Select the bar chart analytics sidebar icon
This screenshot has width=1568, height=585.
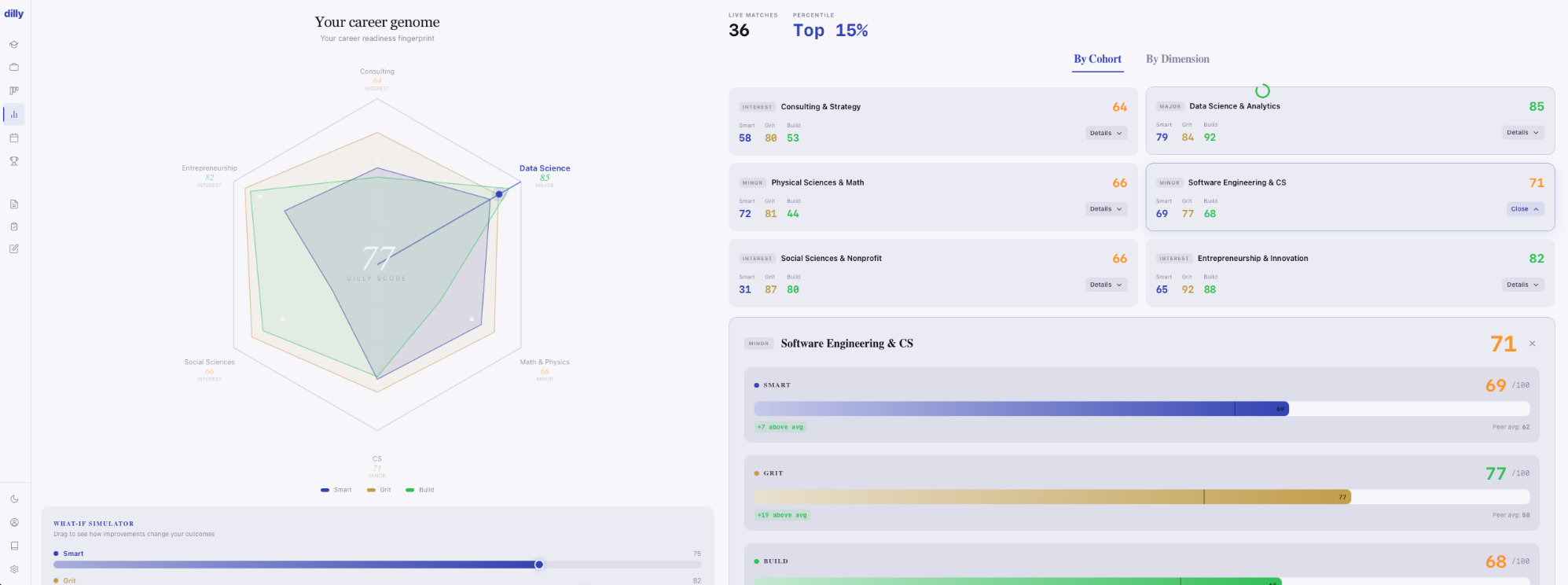(x=14, y=115)
